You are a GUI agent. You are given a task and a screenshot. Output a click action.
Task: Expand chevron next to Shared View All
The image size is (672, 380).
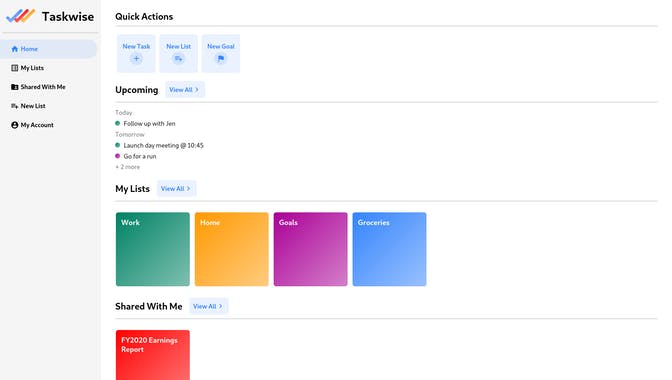(221, 306)
